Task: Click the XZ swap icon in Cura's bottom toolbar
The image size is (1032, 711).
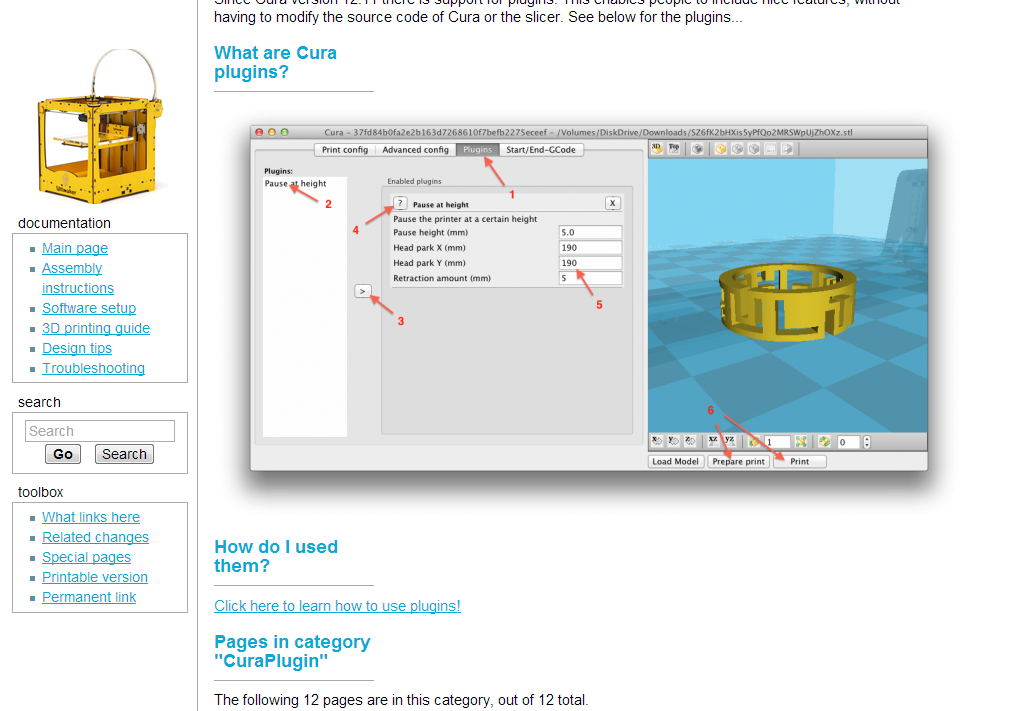Action: (x=713, y=441)
